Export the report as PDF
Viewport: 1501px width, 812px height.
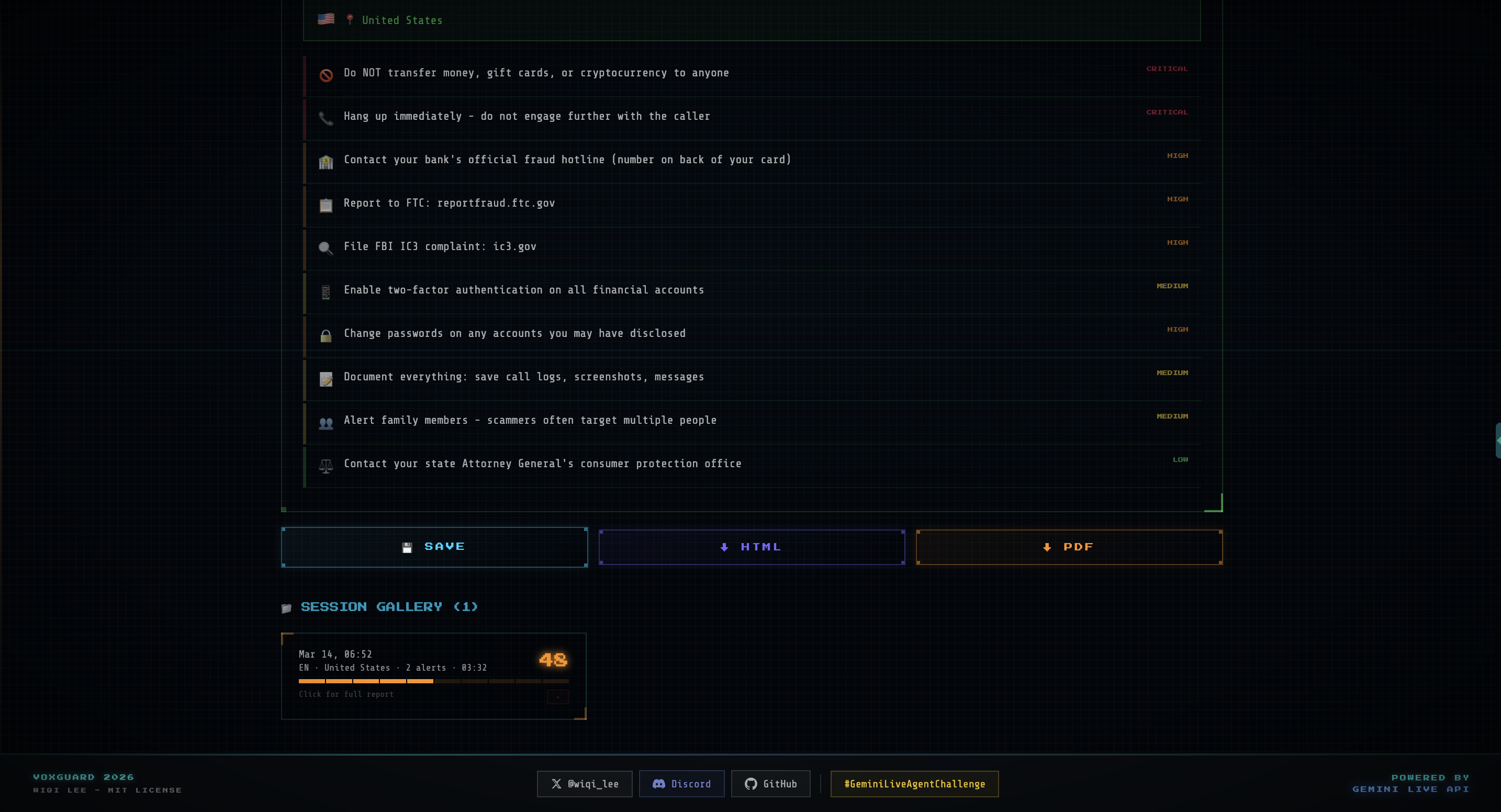pyautogui.click(x=1069, y=547)
